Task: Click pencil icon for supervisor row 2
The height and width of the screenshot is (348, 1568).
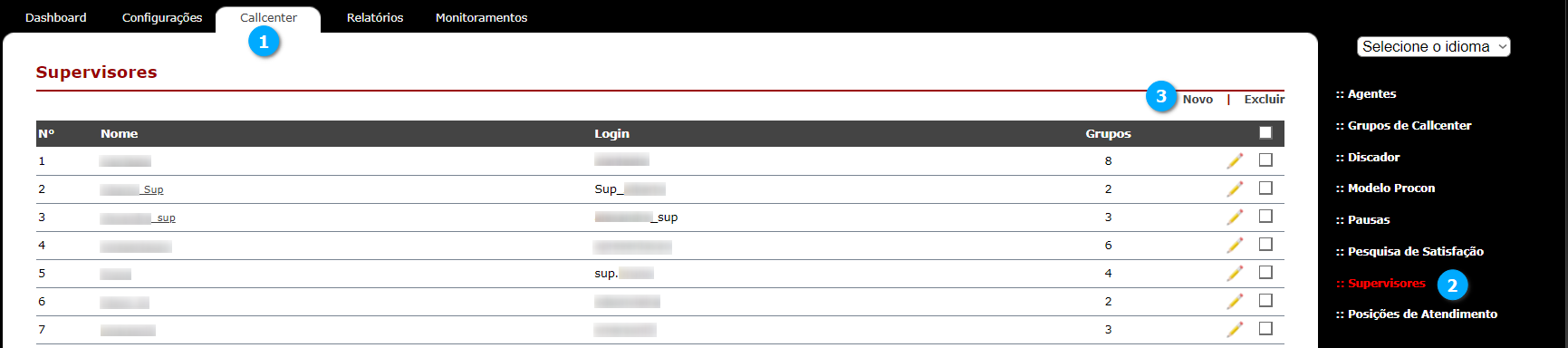Action: [x=1235, y=188]
